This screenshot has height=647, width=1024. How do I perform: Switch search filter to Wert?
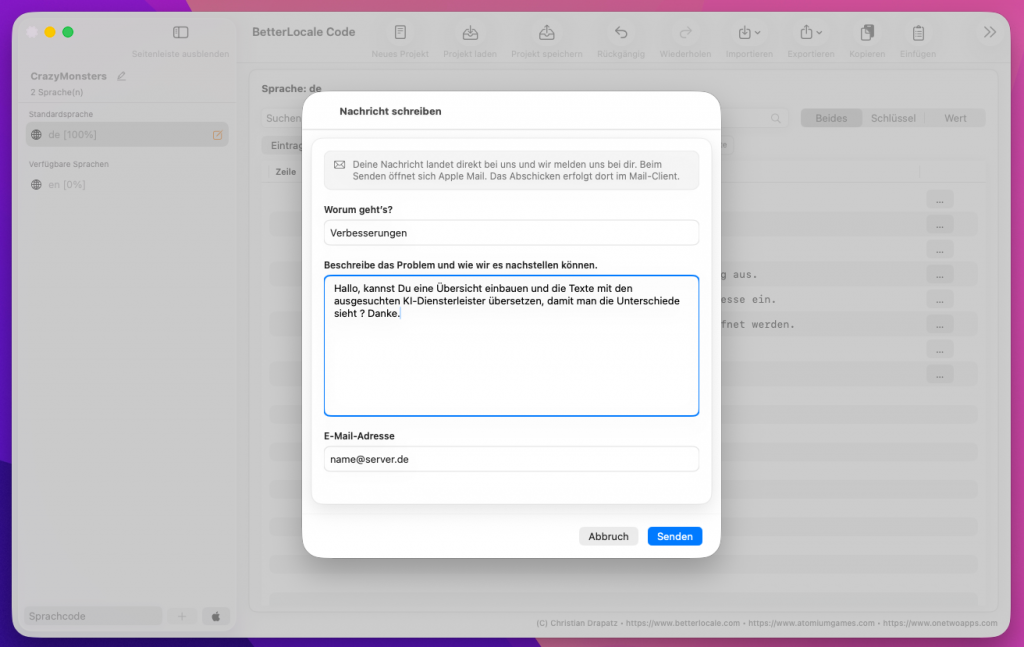pos(955,118)
